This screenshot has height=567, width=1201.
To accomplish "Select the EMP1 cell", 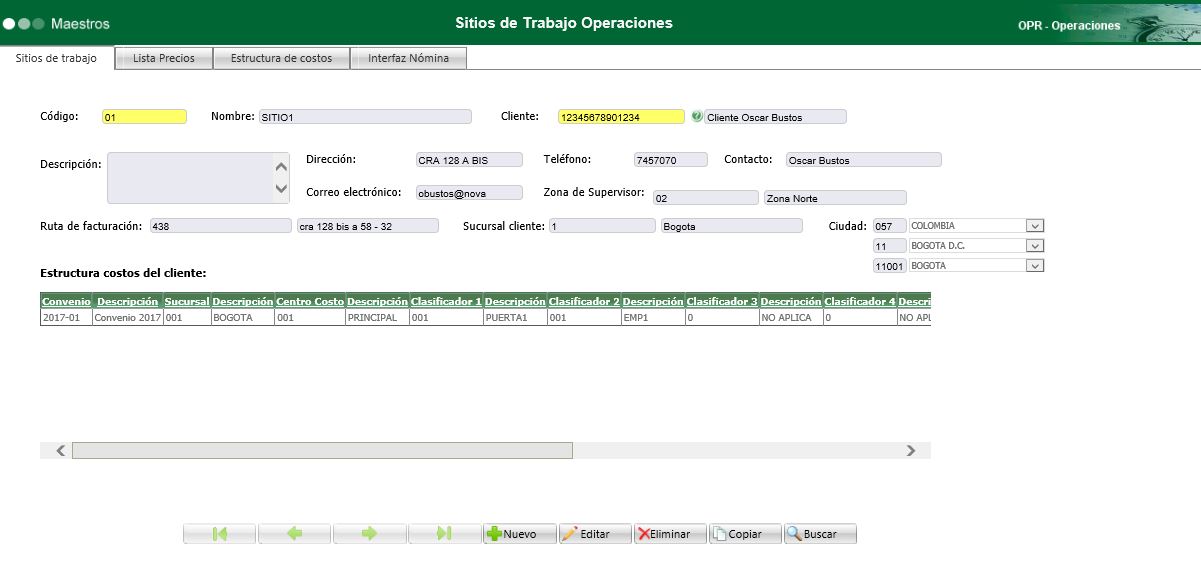I will (x=653, y=317).
